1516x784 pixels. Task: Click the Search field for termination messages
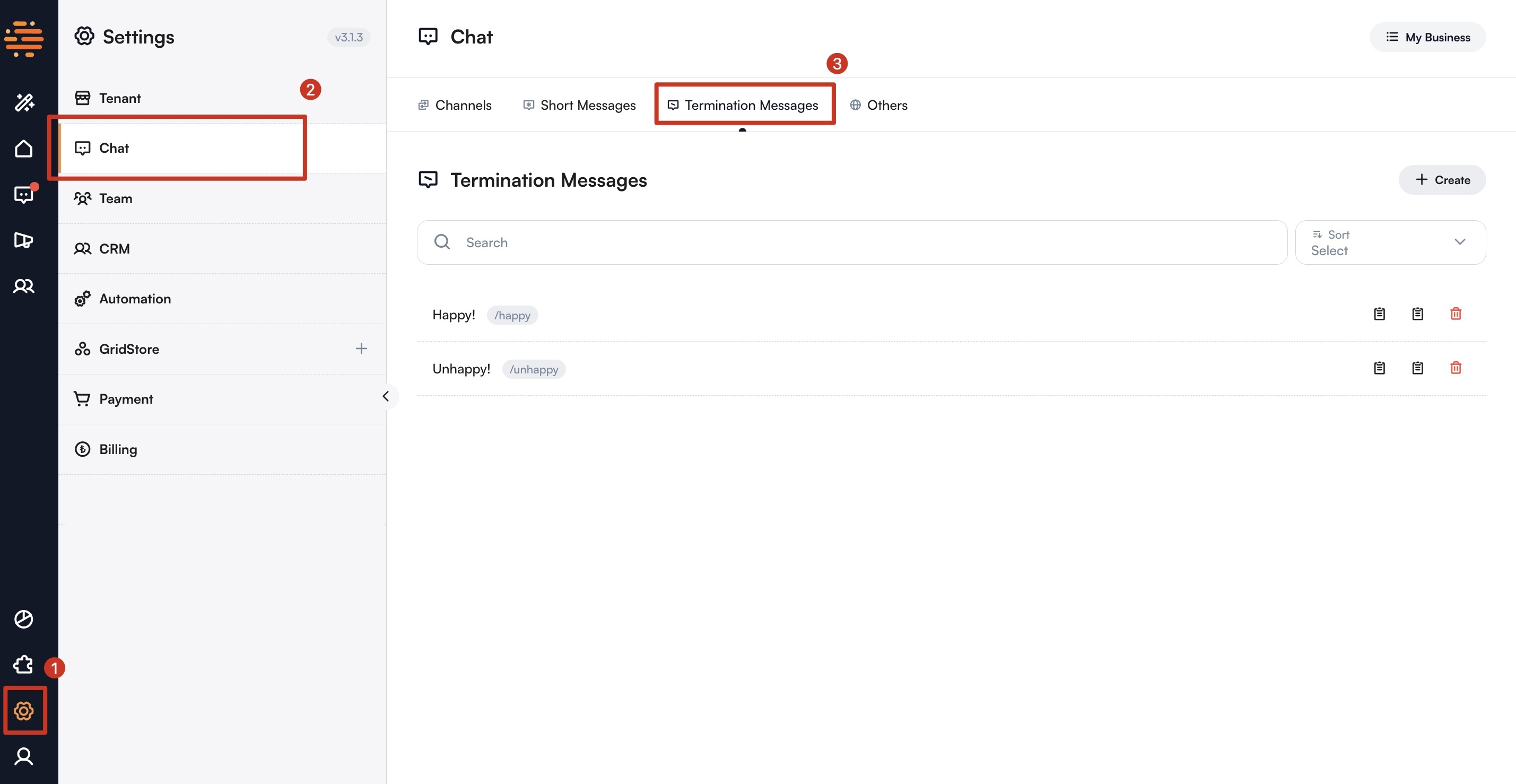(x=706, y=242)
